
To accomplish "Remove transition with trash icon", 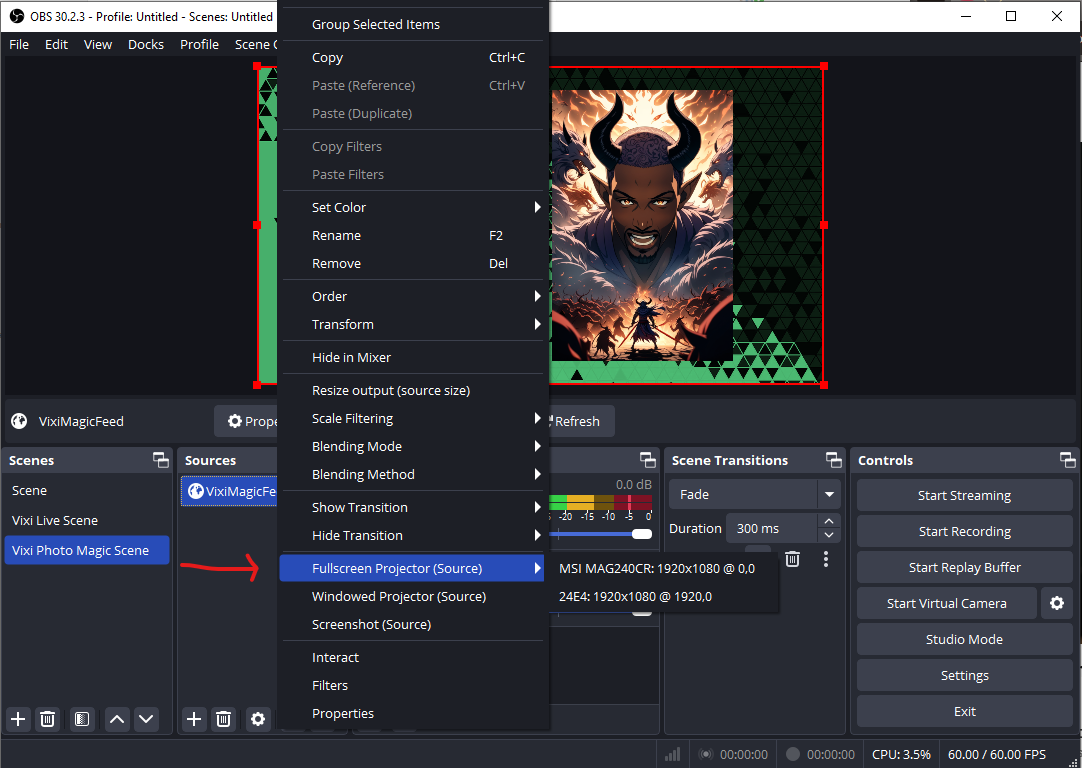I will tap(792, 558).
